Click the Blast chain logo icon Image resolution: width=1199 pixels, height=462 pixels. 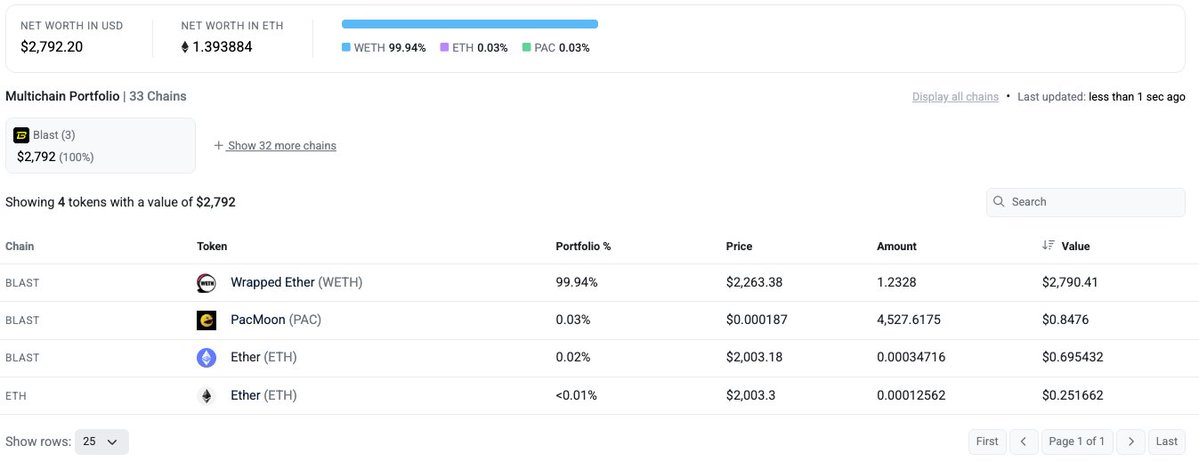[x=21, y=135]
